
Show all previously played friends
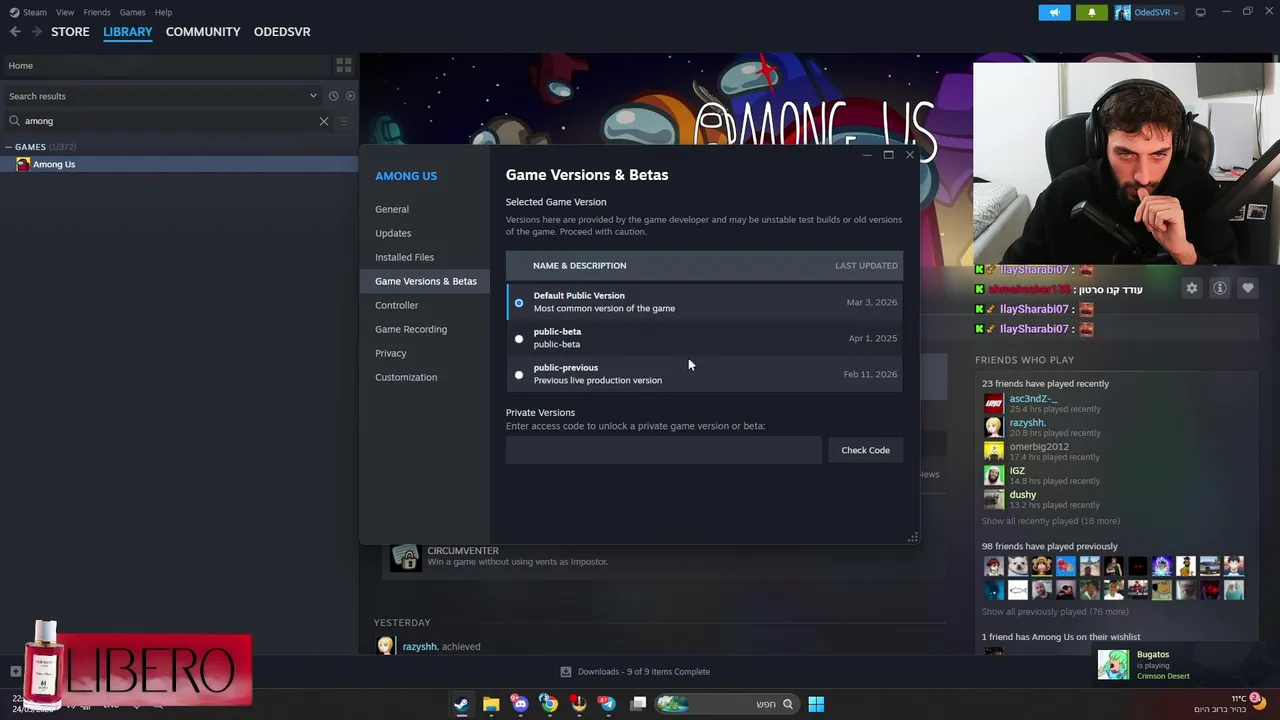pyautogui.click(x=1054, y=612)
